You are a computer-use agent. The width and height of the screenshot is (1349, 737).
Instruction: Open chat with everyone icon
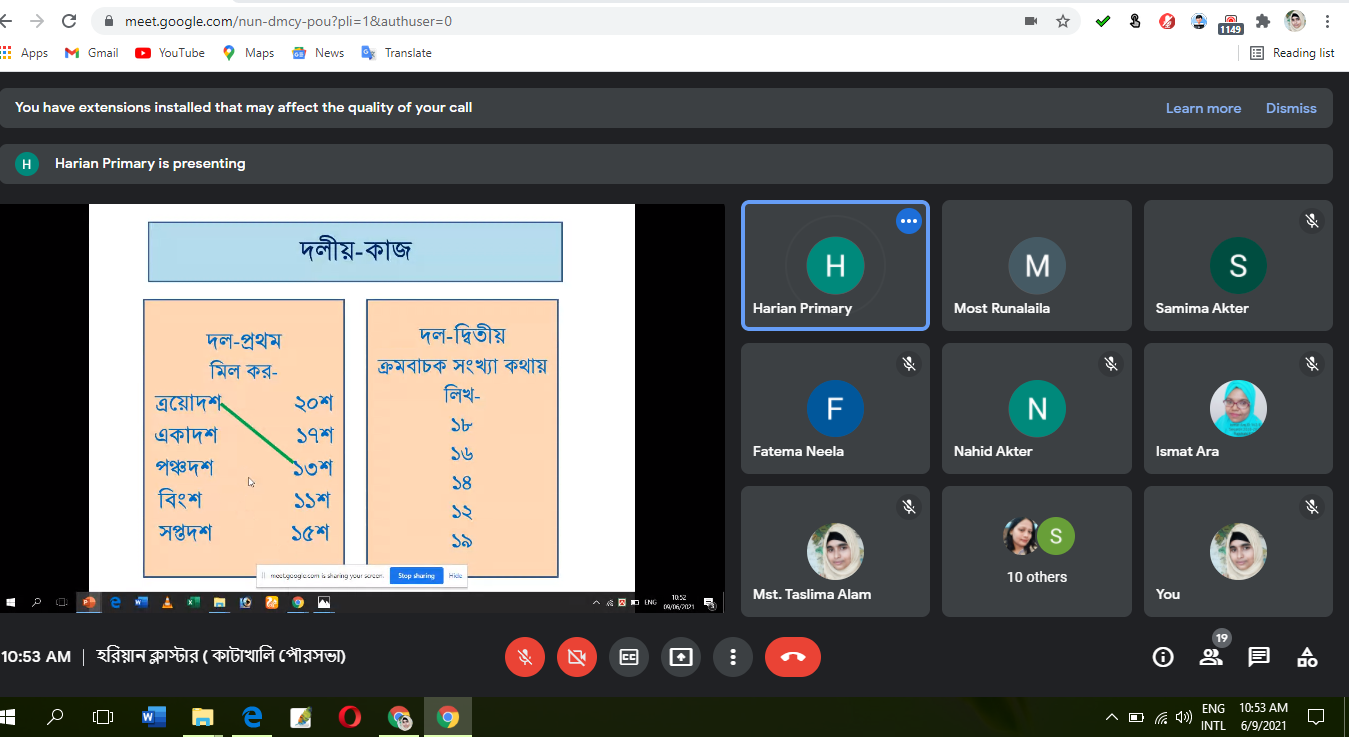click(1259, 657)
